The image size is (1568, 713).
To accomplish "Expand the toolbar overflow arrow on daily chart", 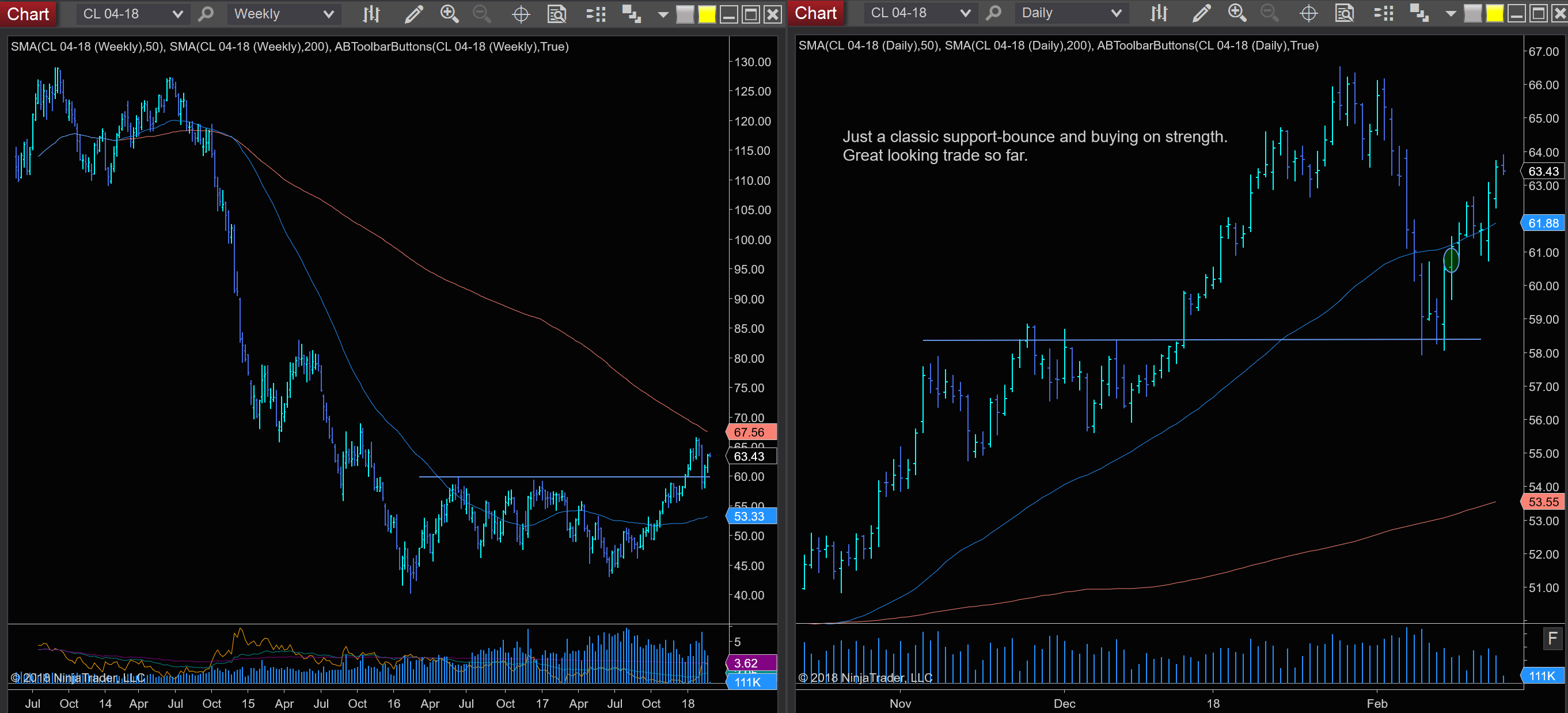I will [1451, 13].
